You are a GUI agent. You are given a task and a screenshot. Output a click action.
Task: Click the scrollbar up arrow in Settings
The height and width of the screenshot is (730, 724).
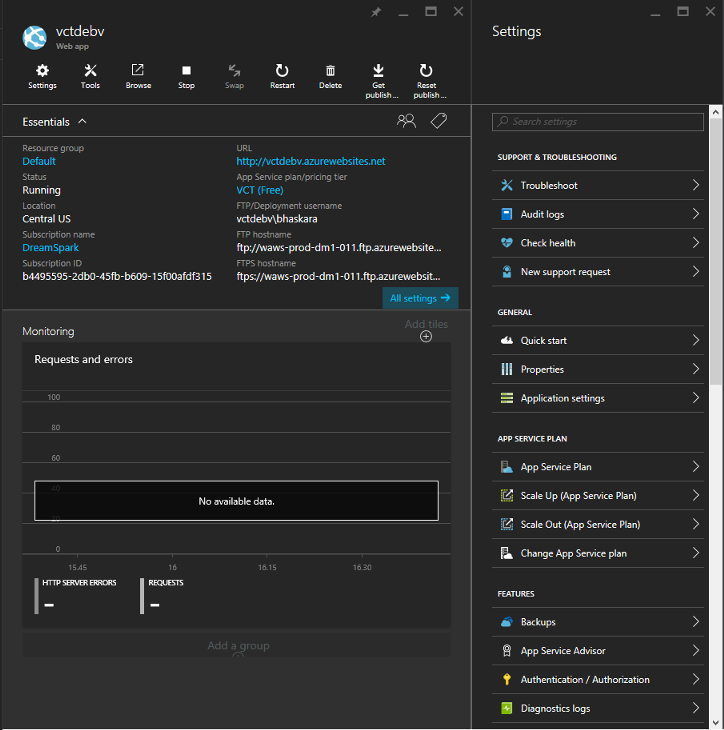click(x=716, y=112)
